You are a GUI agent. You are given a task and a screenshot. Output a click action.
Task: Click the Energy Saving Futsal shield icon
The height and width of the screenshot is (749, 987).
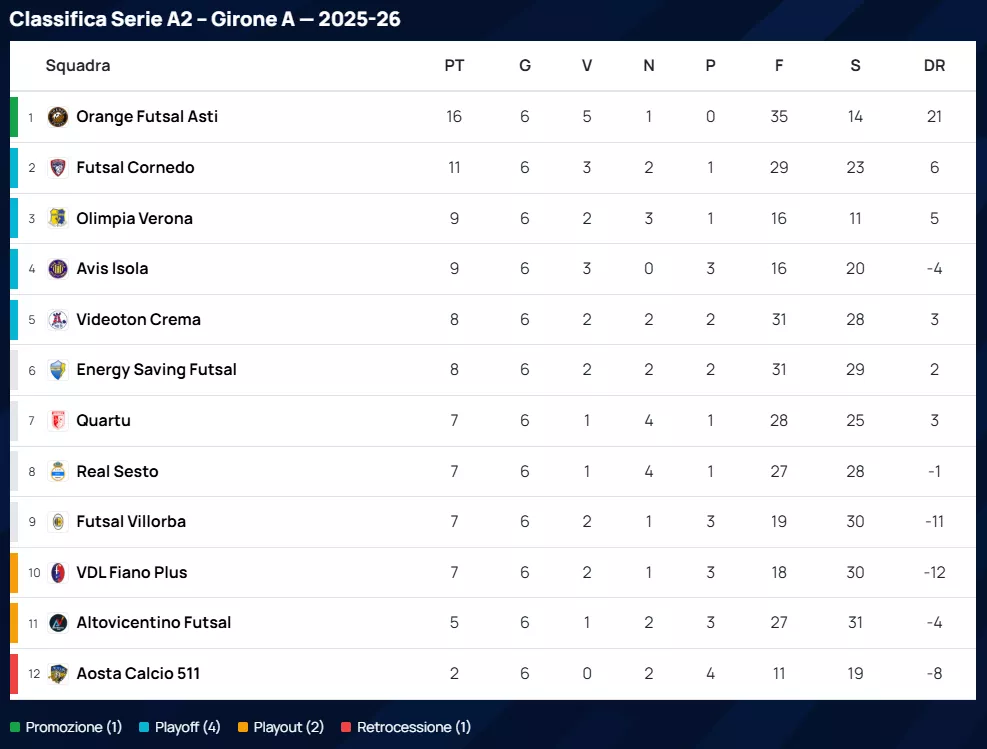58,370
